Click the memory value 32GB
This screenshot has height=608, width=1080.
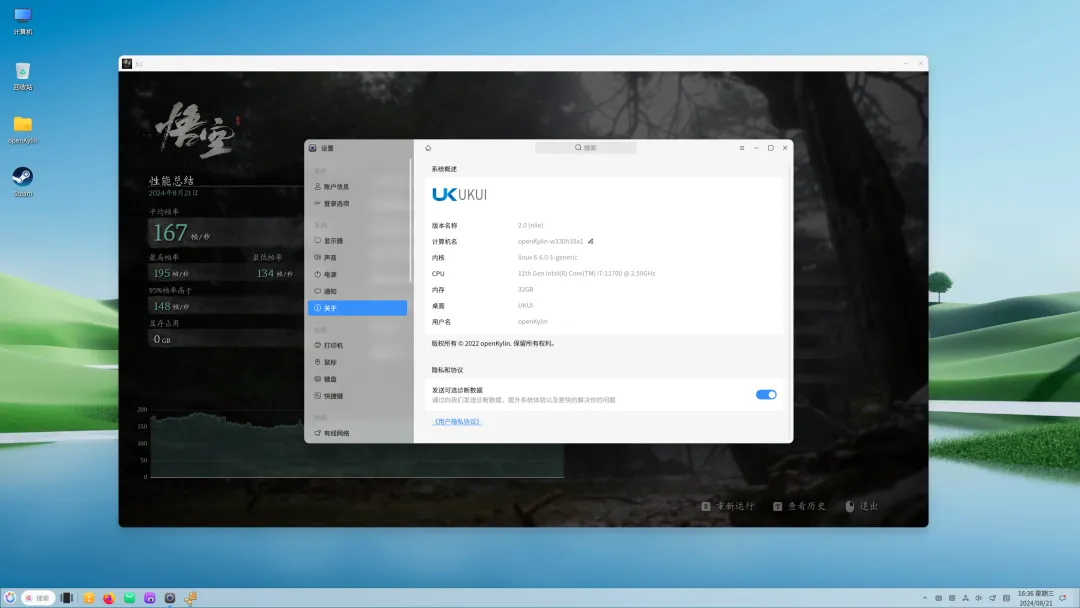point(526,290)
